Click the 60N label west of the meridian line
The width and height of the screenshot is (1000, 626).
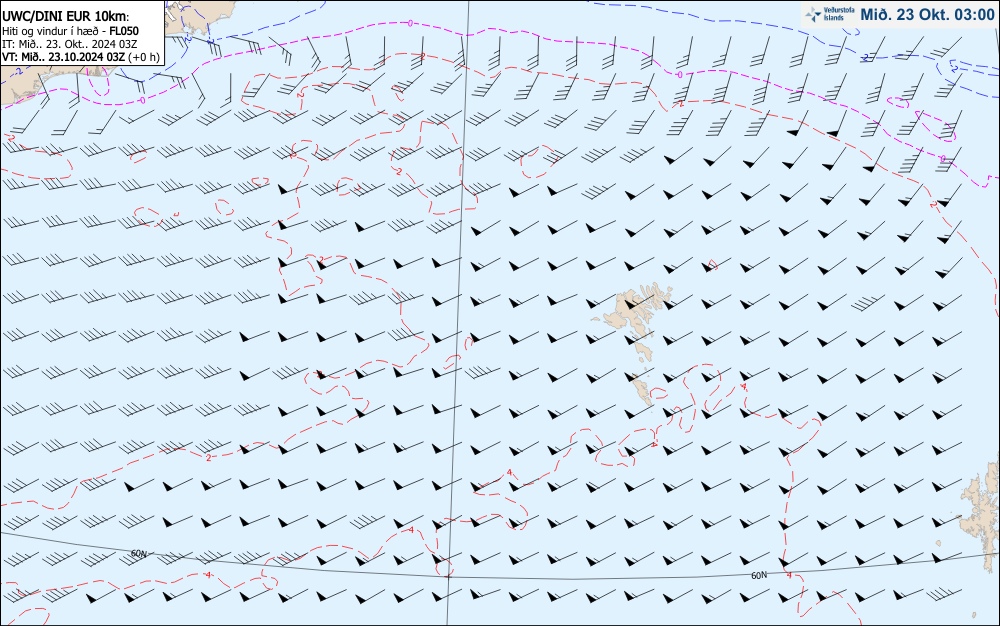[x=138, y=553]
